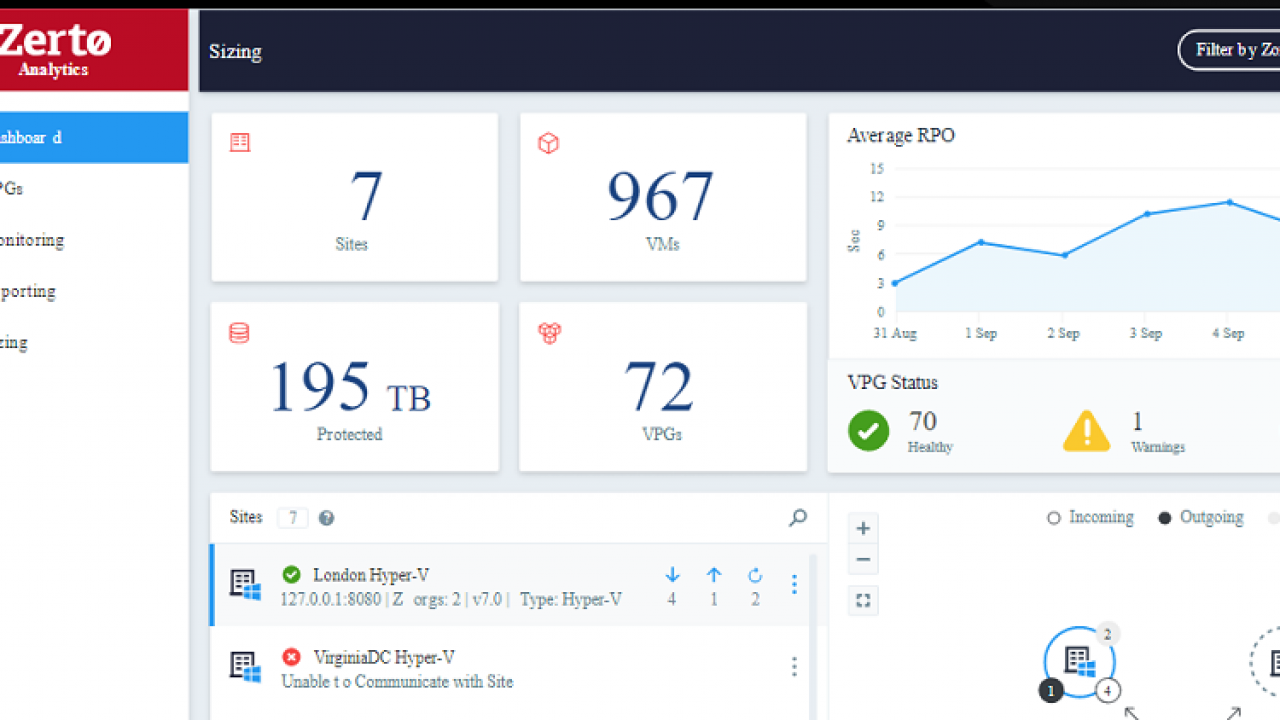Viewport: 1280px width, 720px height.
Task: Click the 72 VPGs summary card
Action: [x=663, y=387]
